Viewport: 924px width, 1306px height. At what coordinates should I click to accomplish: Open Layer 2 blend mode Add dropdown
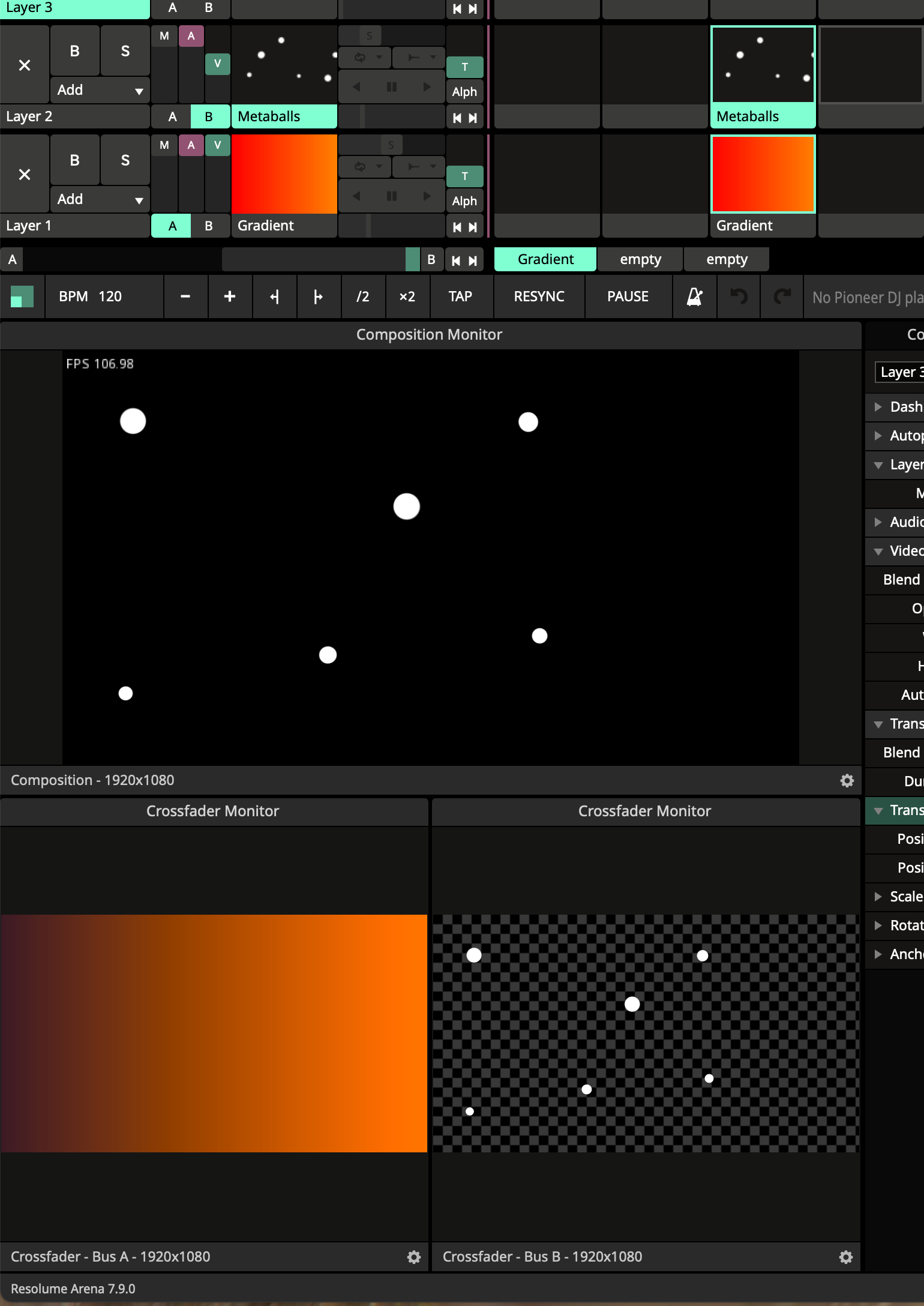click(100, 90)
